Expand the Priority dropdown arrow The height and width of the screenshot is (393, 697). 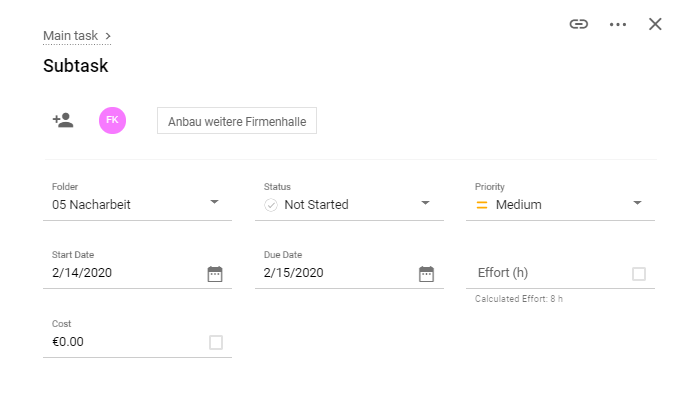637,203
